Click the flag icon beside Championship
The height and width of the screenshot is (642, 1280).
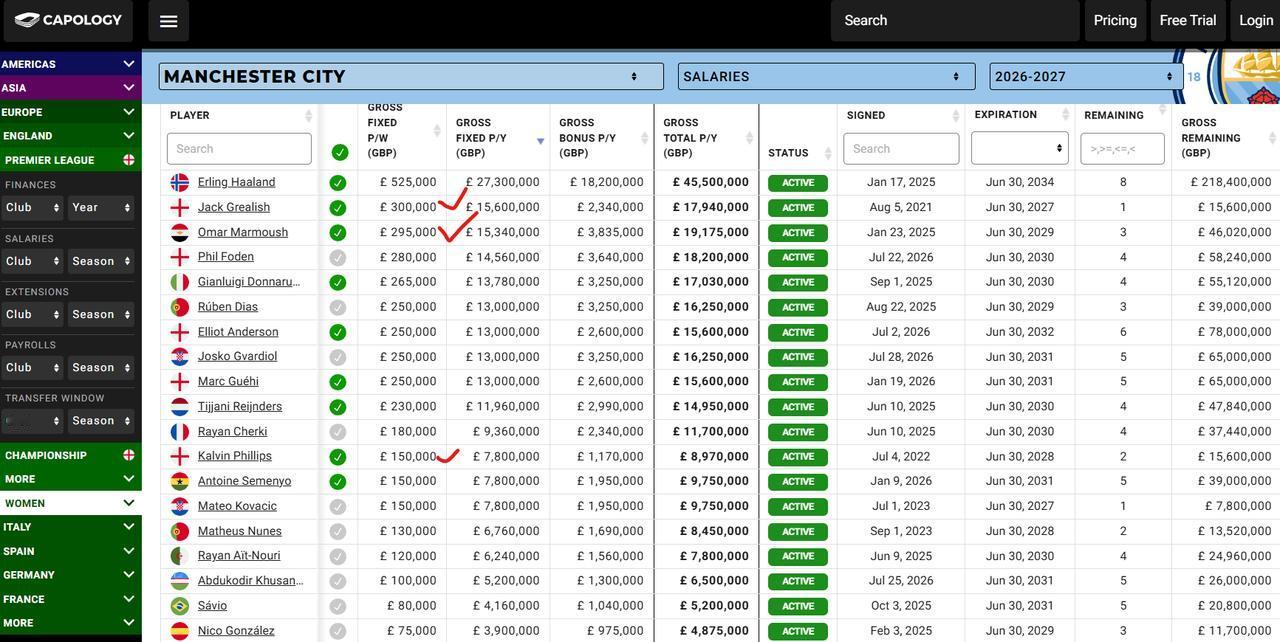click(128, 455)
